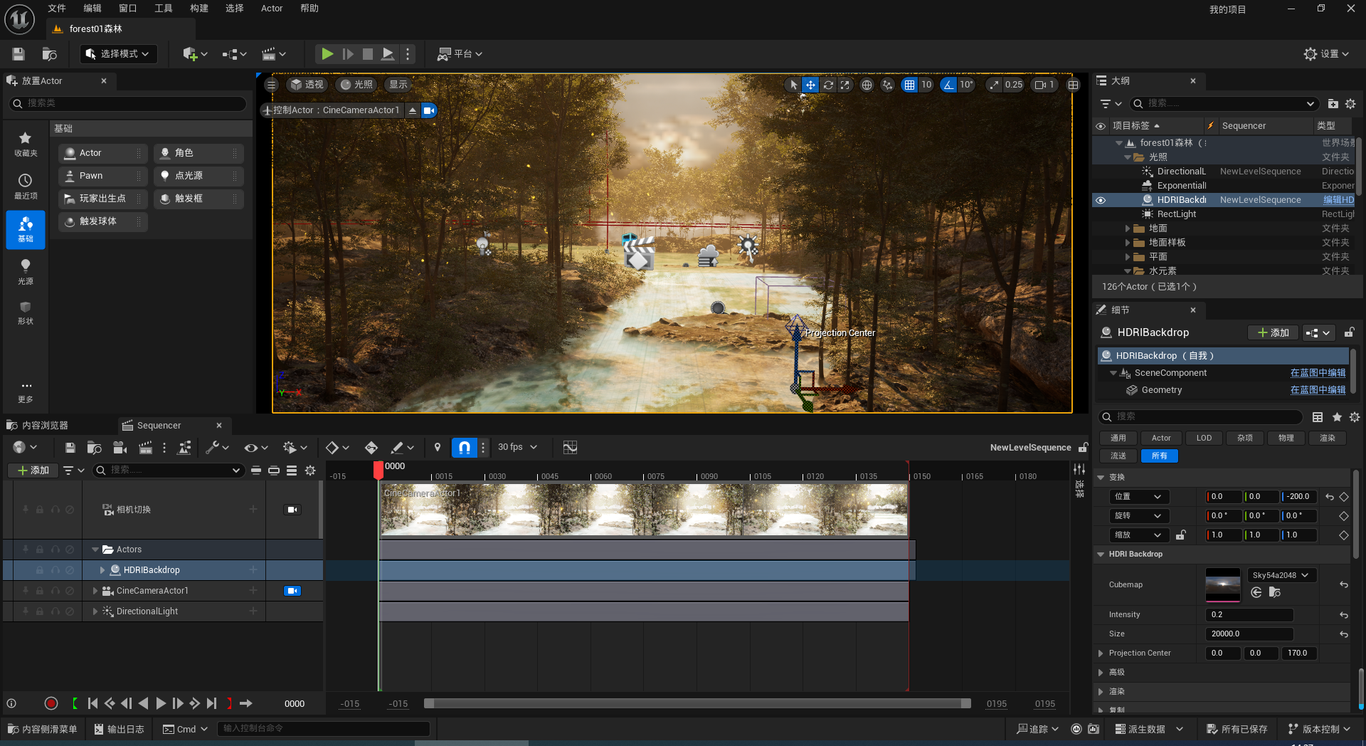Screen dimensions: 1366x746
Task: Activate the viewport rotate tool
Action: [828, 85]
